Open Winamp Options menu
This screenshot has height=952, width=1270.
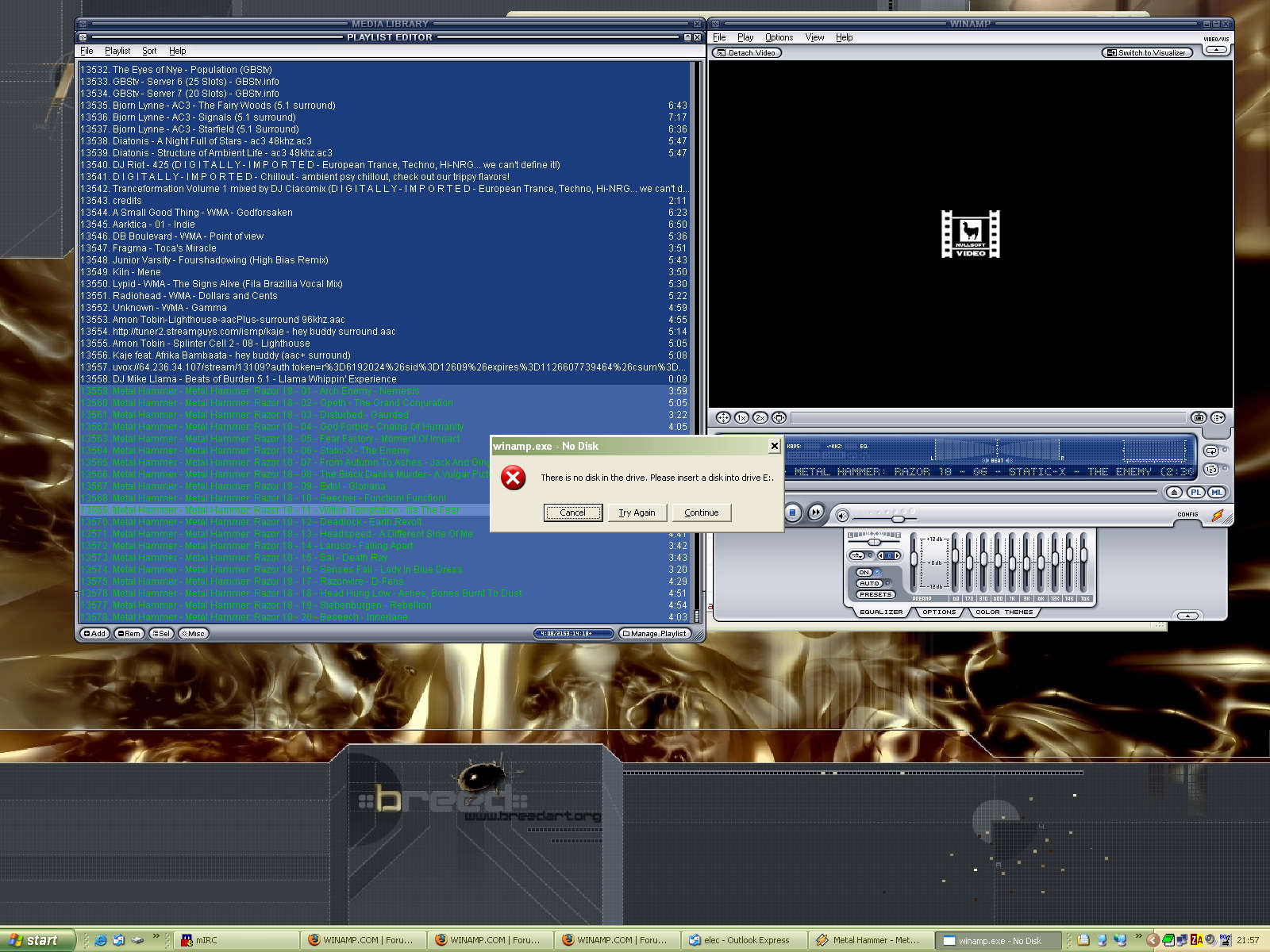pos(779,37)
